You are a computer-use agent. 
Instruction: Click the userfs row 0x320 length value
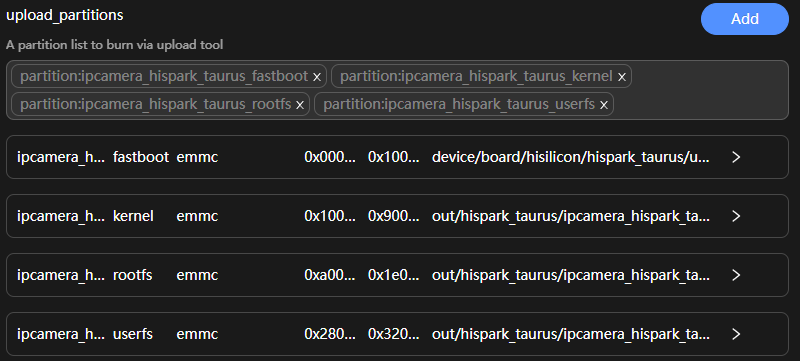pos(394,334)
